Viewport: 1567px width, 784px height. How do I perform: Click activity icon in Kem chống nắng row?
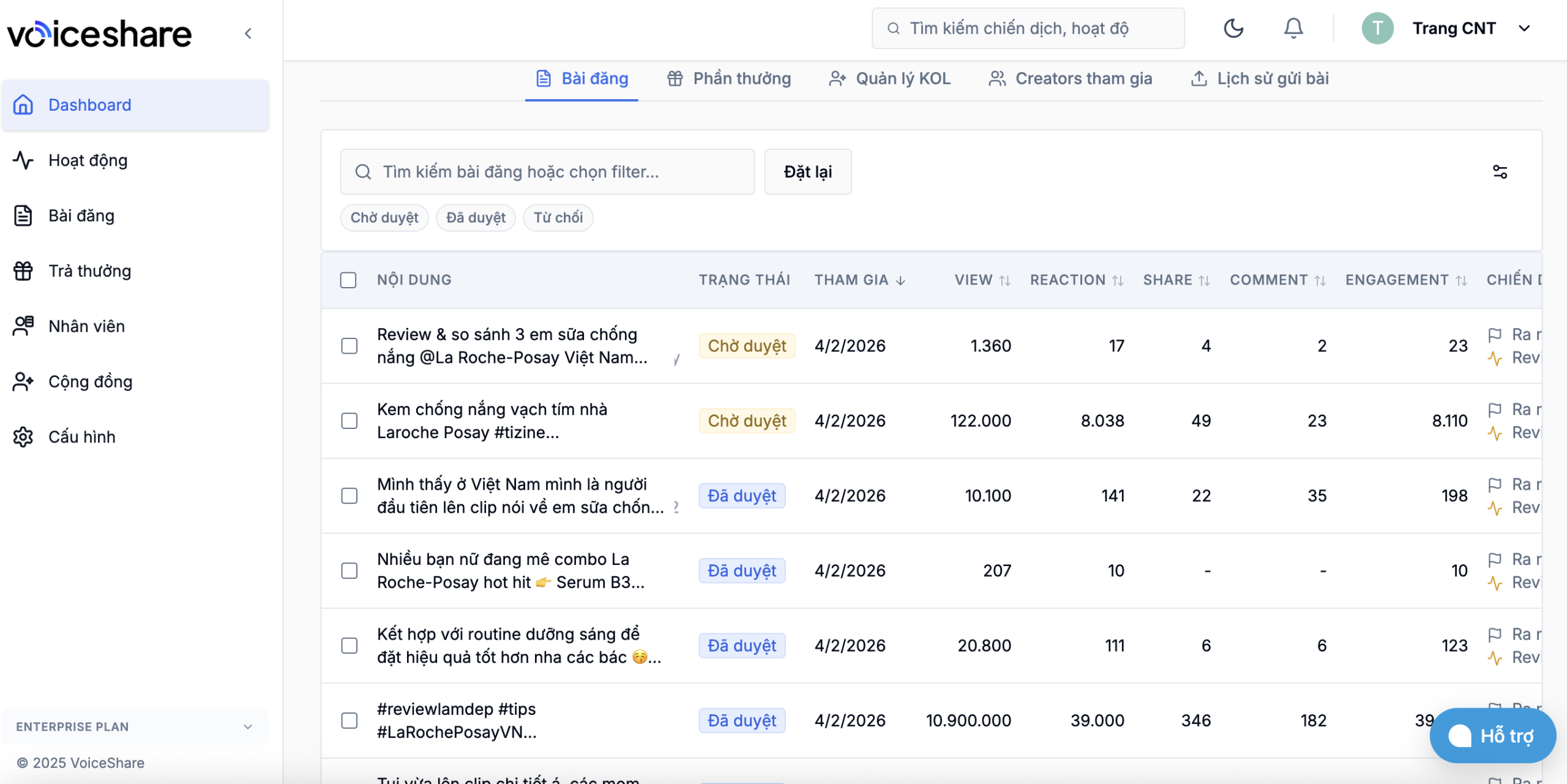coord(1495,433)
